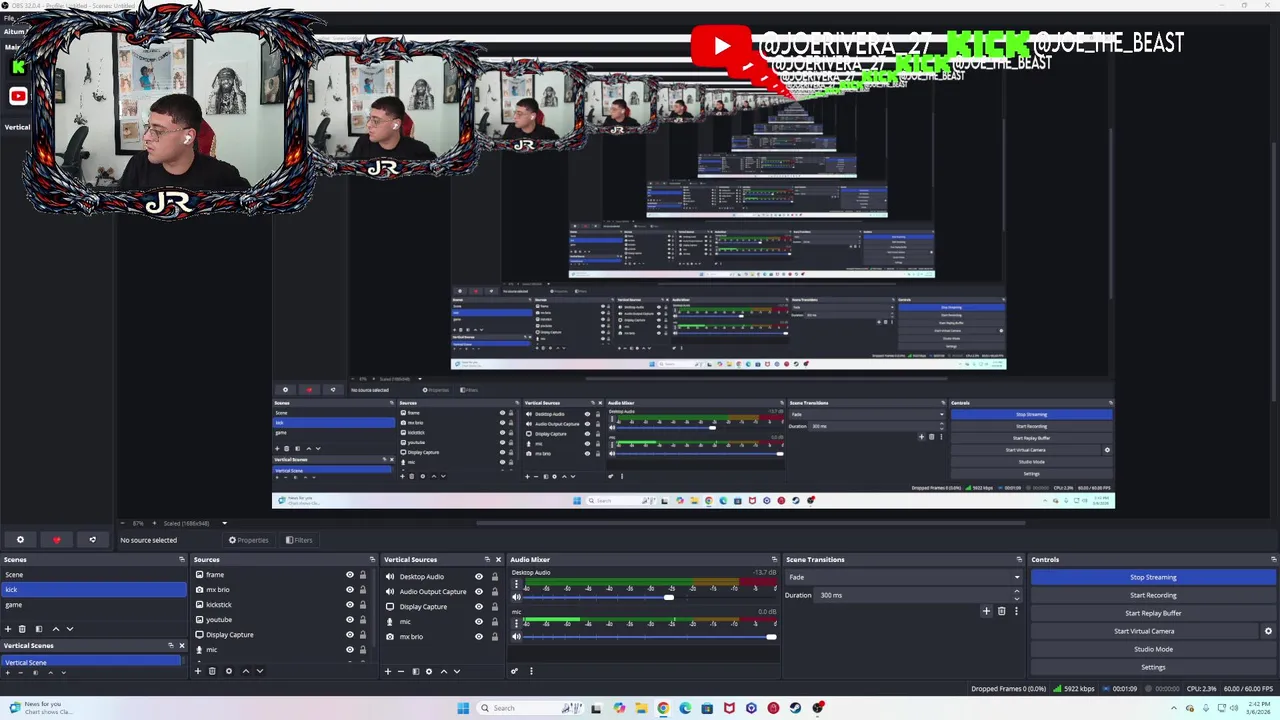The width and height of the screenshot is (1280, 720).
Task: Hide the mx brio source in Sources
Action: 350,590
